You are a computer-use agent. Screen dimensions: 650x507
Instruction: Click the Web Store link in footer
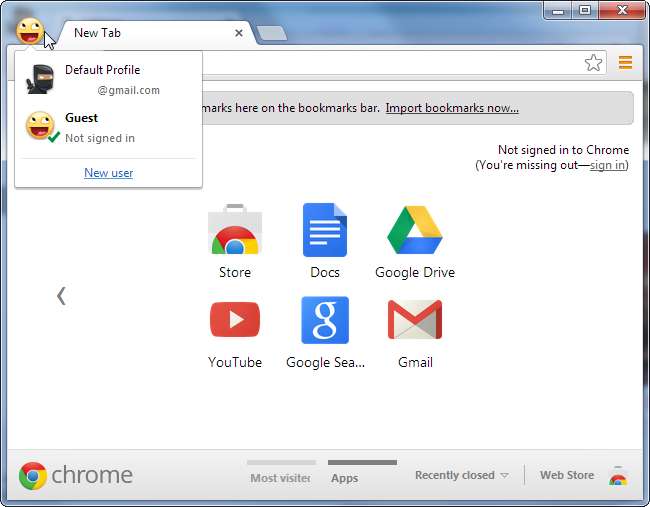(567, 475)
